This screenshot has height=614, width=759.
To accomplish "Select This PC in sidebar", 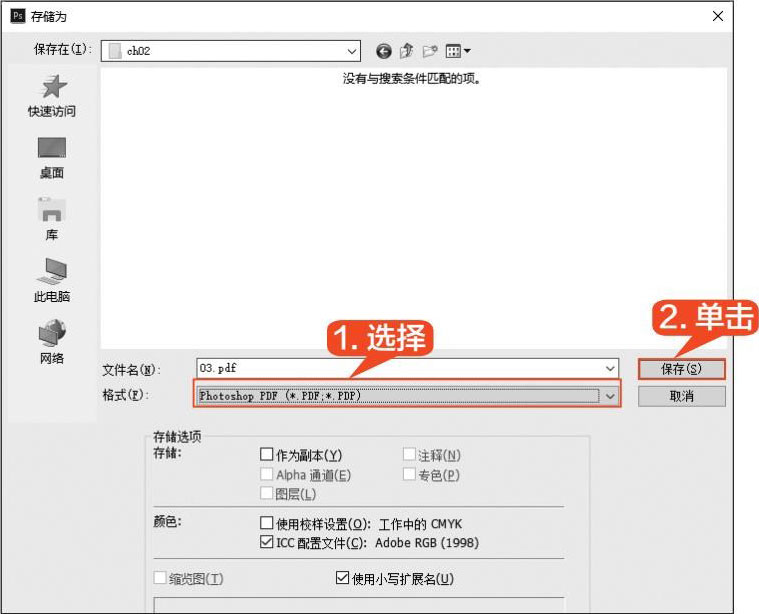I will (x=51, y=273).
